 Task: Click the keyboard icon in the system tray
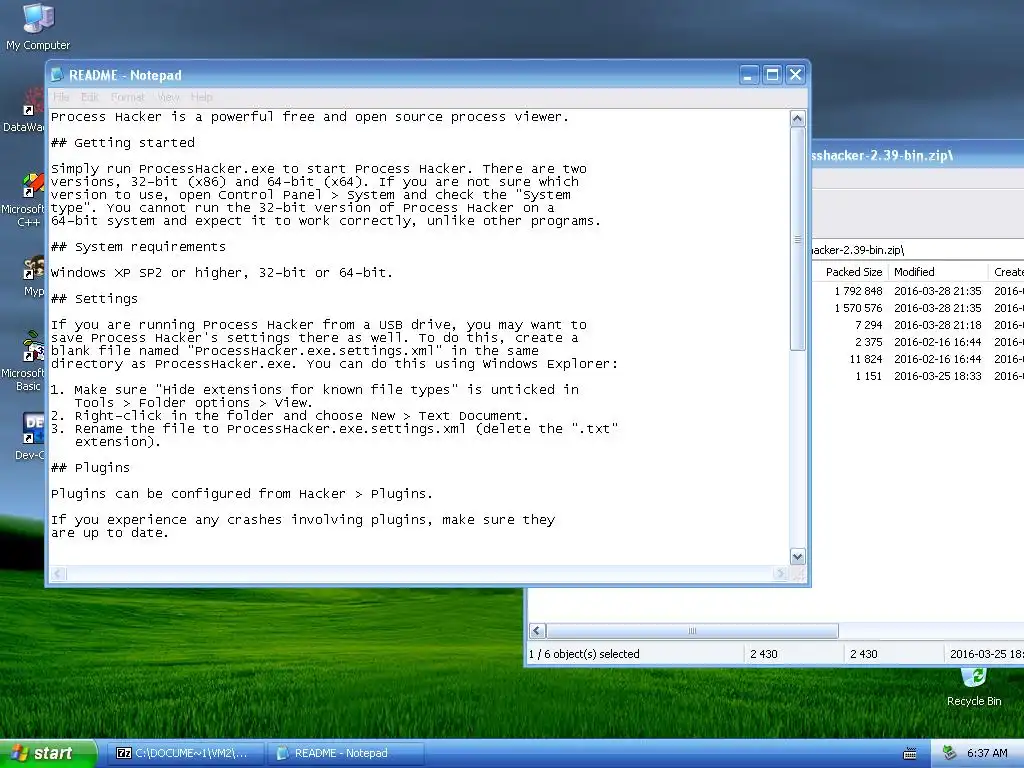pos(910,754)
